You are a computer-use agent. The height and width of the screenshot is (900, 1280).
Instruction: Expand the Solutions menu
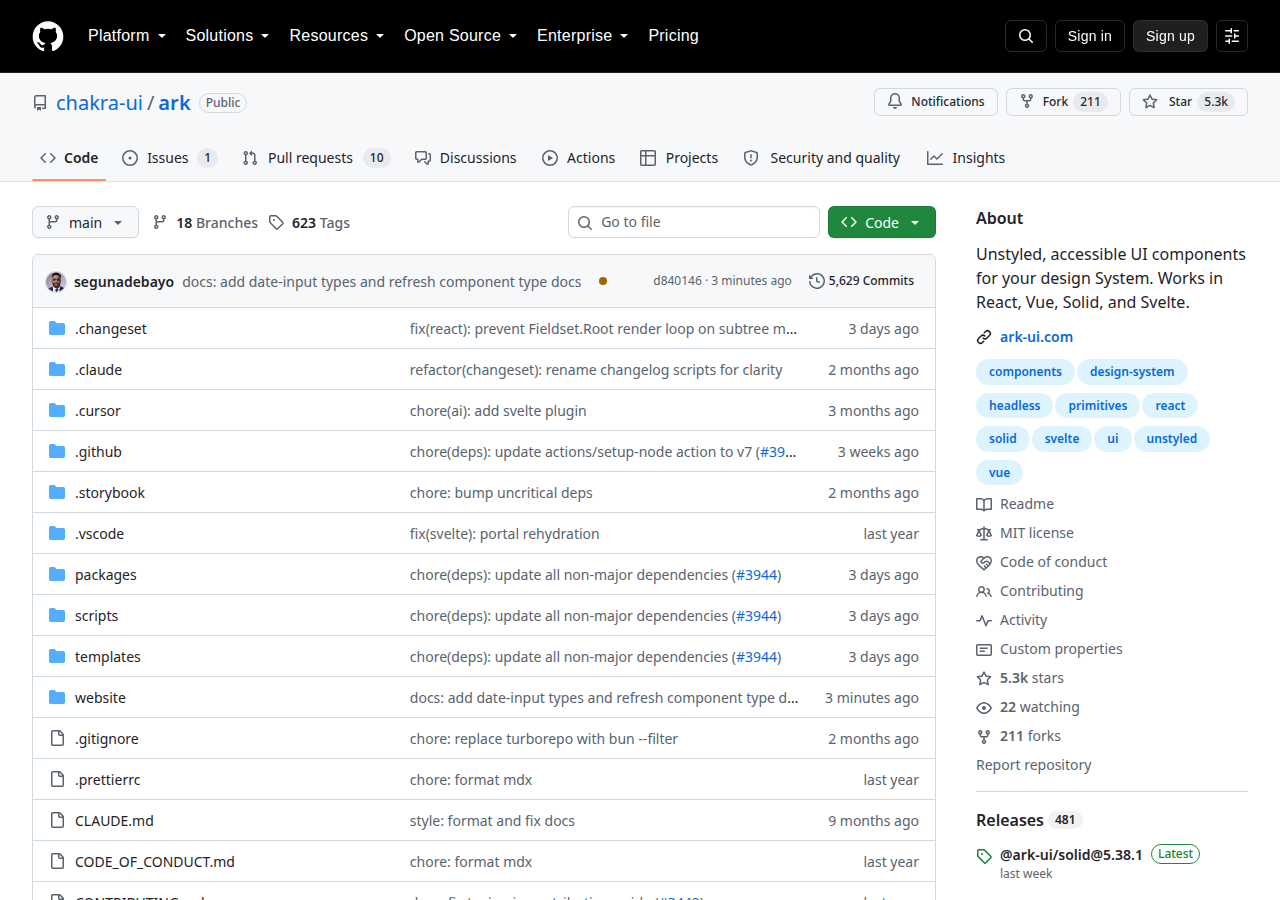pyautogui.click(x=227, y=36)
